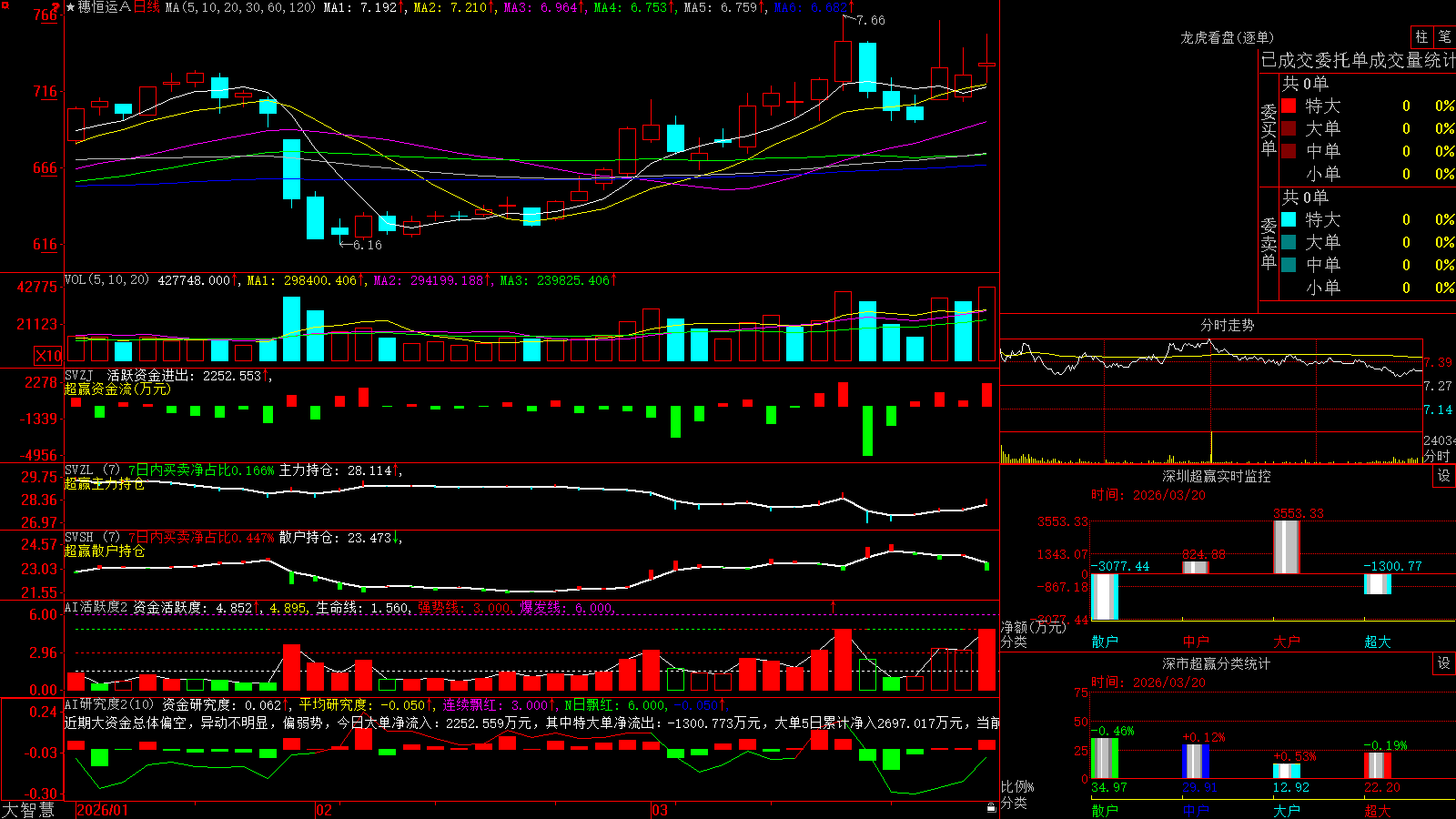Click the 超大 -1300.77 bar
1456x819 pixels.
coord(1378,584)
